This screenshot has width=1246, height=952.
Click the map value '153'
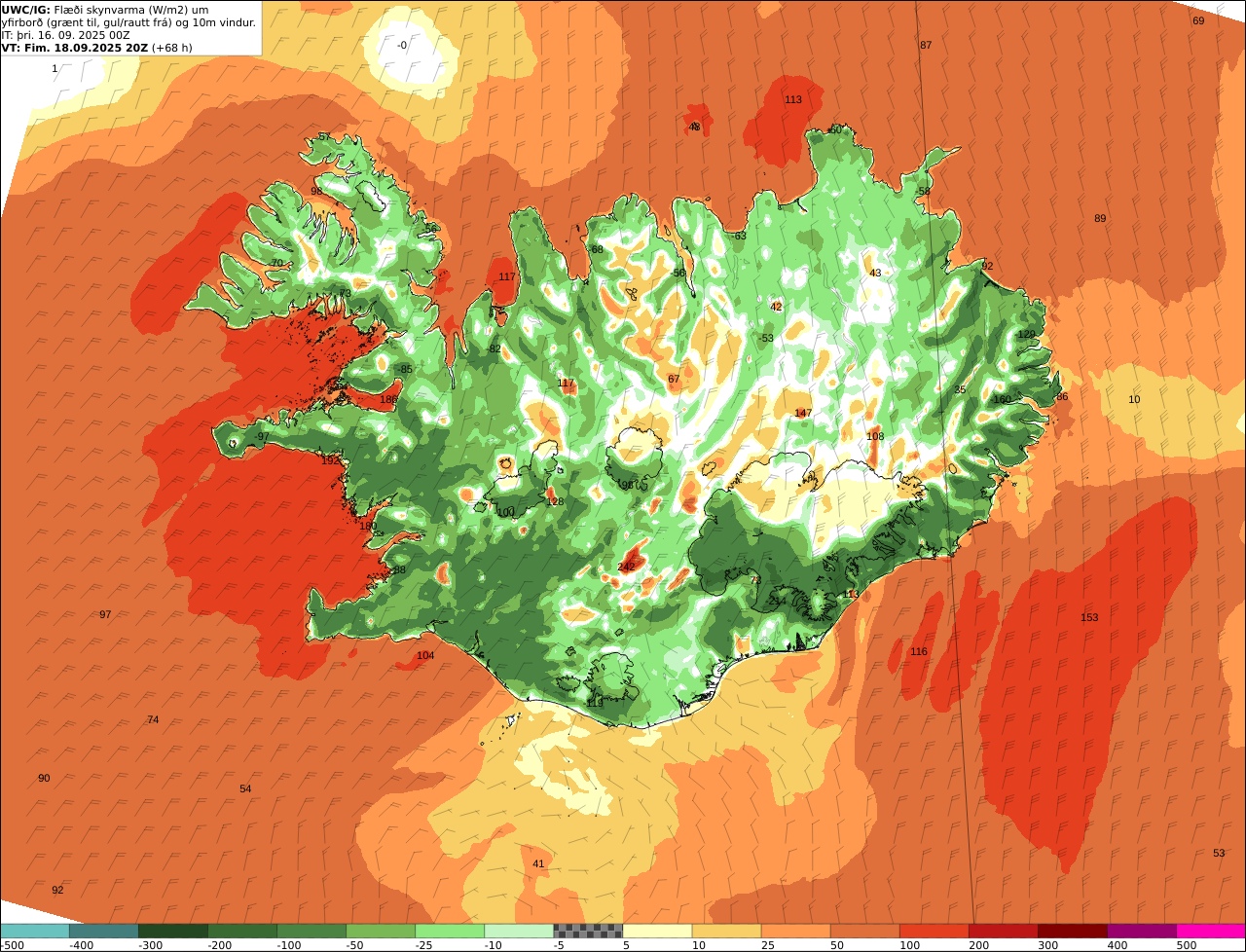1089,617
